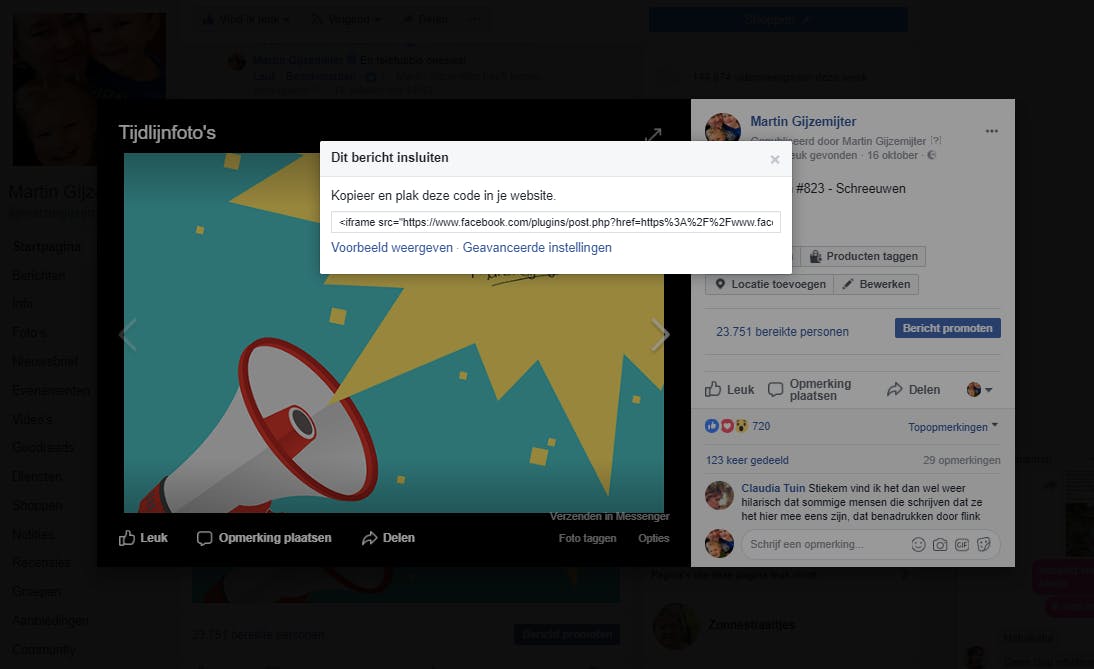Image resolution: width=1094 pixels, height=669 pixels.
Task: Open 'Topopmerkingen' sort dropdown
Action: pos(953,426)
